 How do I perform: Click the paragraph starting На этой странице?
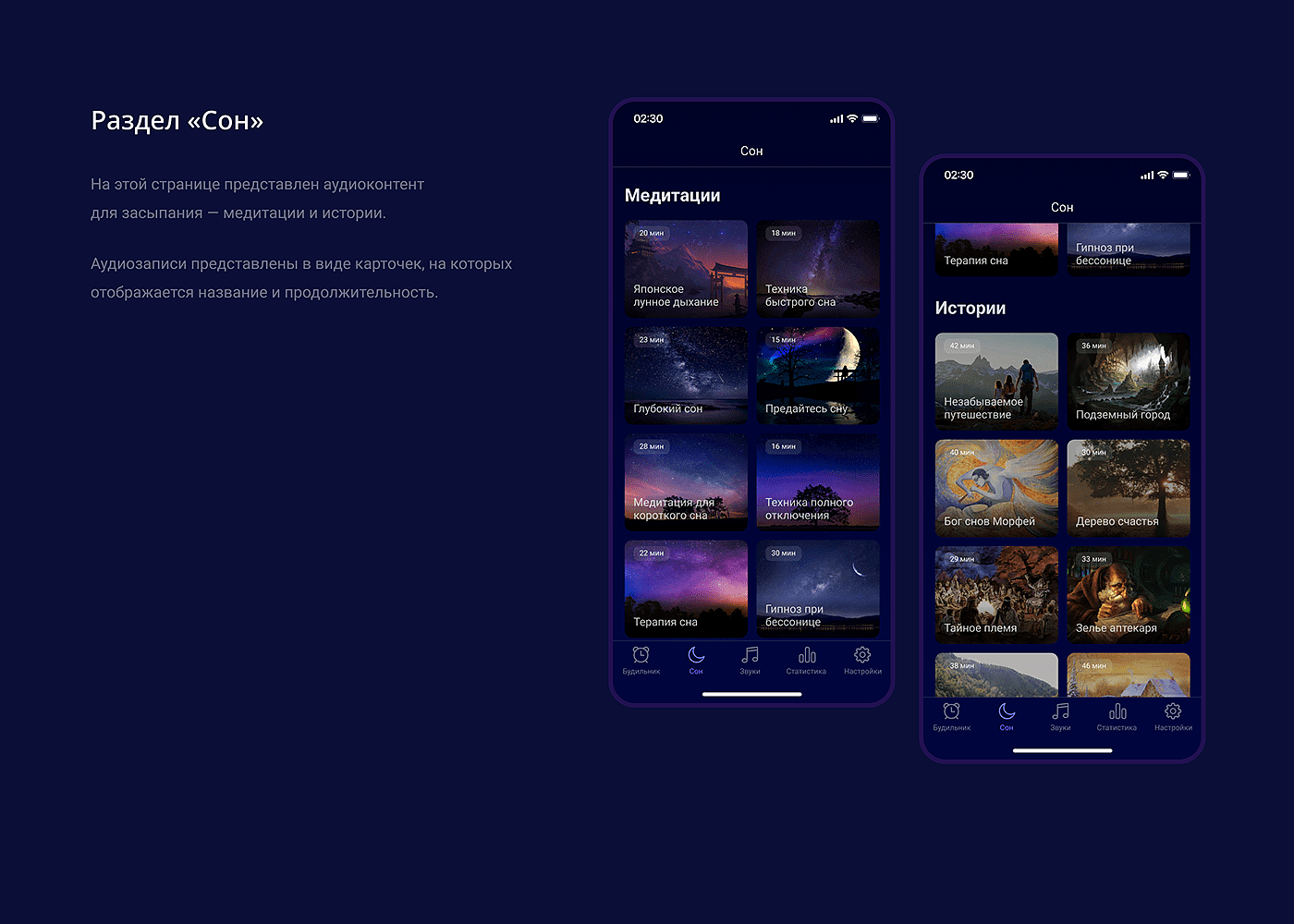[x=257, y=199]
